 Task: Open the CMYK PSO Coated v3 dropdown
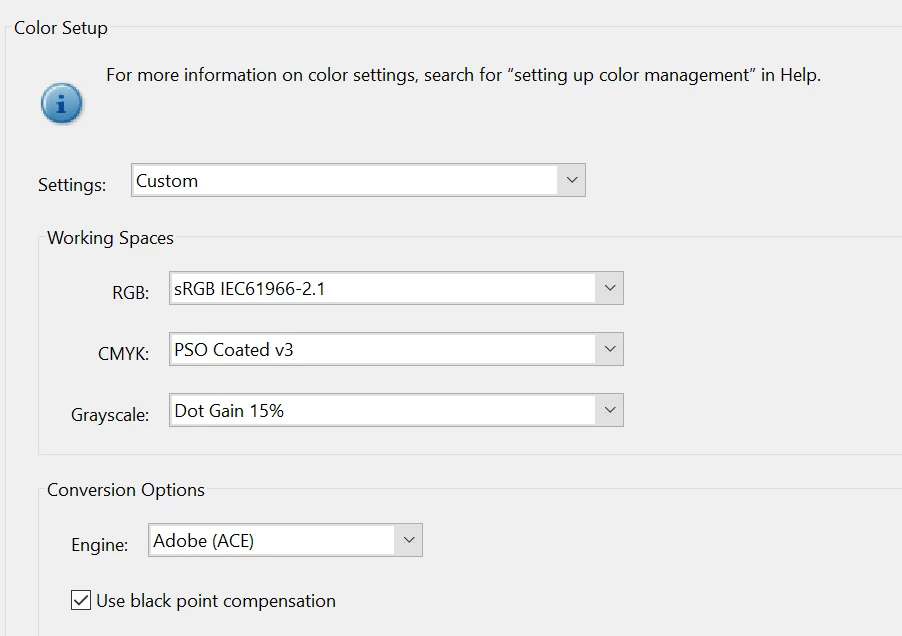click(396, 349)
